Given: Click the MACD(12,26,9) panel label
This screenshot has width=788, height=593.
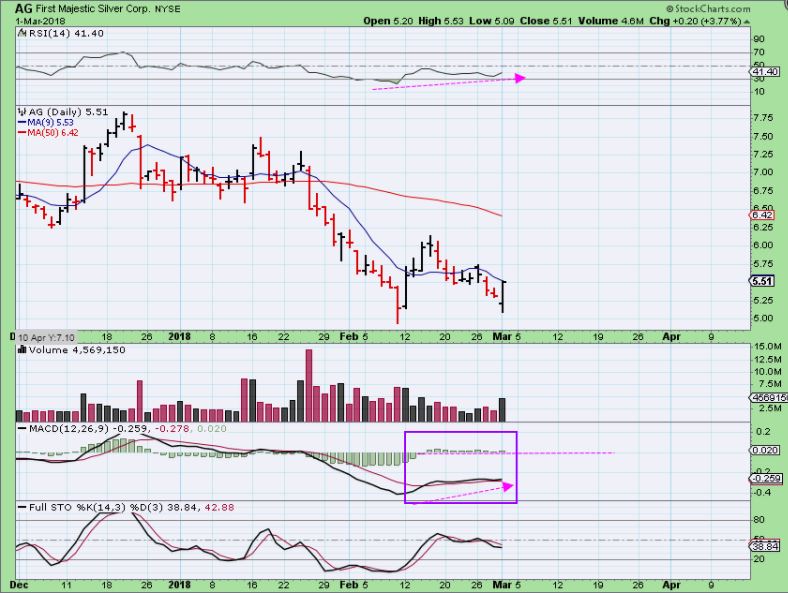Looking at the screenshot, I should 69,429.
